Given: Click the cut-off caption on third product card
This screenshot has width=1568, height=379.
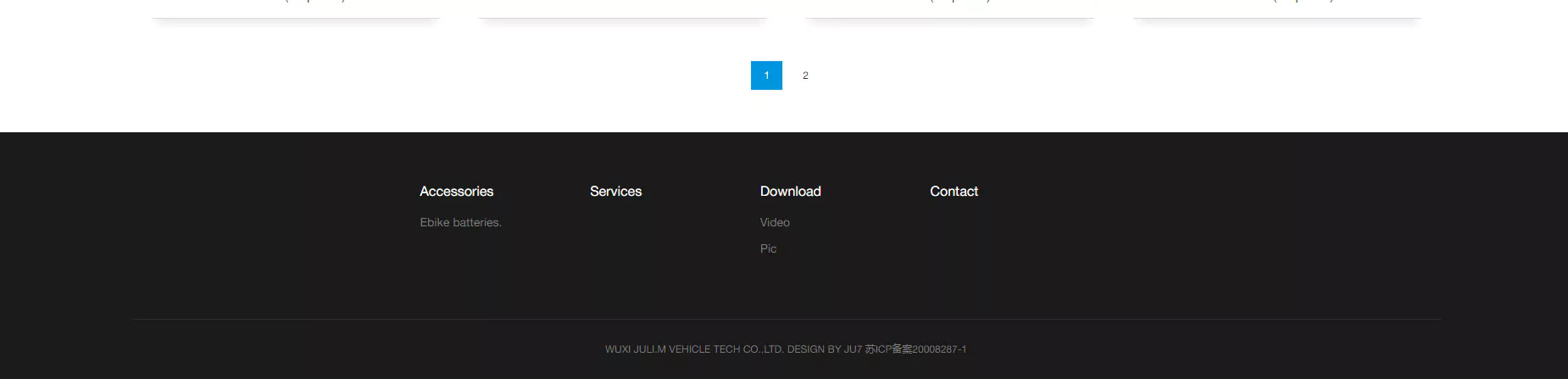Looking at the screenshot, I should point(959,2).
